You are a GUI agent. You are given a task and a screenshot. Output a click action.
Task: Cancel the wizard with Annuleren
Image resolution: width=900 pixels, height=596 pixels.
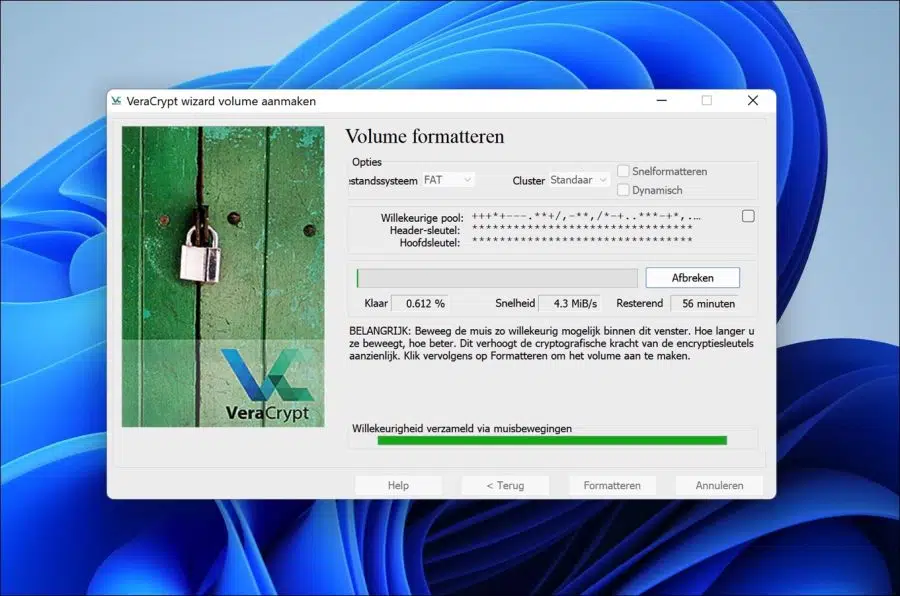coord(719,485)
